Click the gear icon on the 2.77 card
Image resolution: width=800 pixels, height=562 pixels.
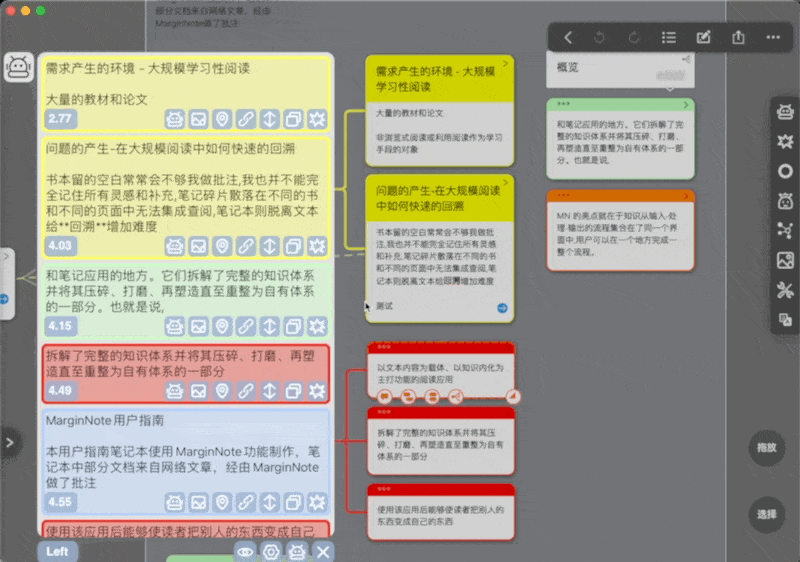pyautogui.click(x=317, y=119)
